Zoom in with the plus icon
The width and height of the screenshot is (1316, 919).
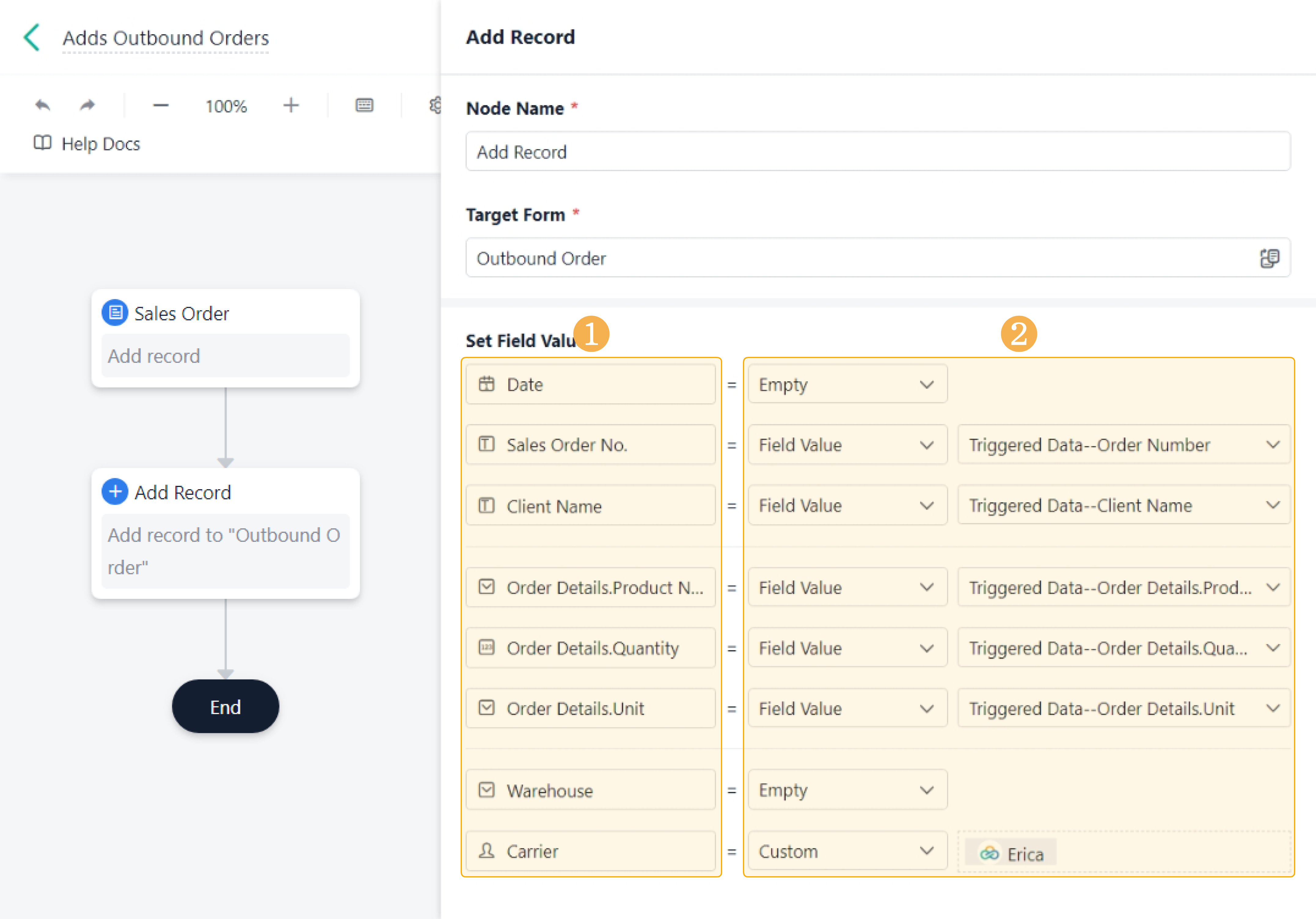tap(291, 105)
